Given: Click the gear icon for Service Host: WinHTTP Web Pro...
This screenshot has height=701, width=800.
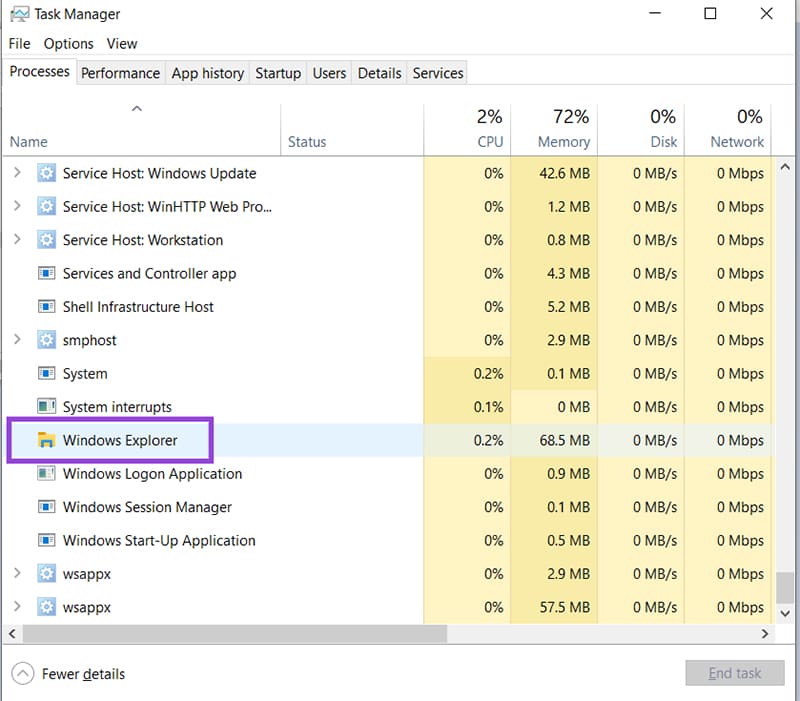Looking at the screenshot, I should click(46, 207).
